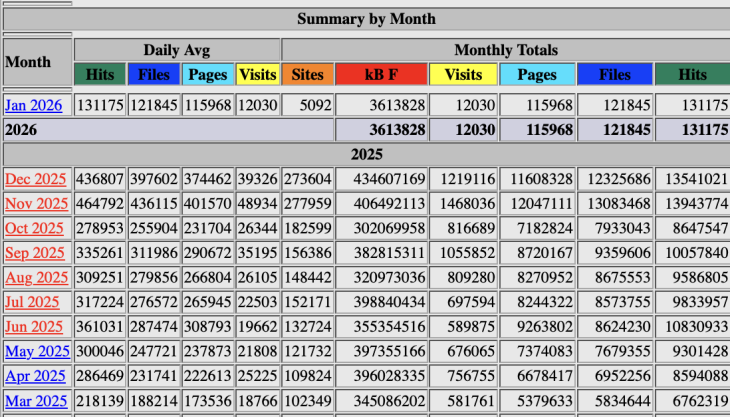Click the red kB F column header

pyautogui.click(x=380, y=74)
